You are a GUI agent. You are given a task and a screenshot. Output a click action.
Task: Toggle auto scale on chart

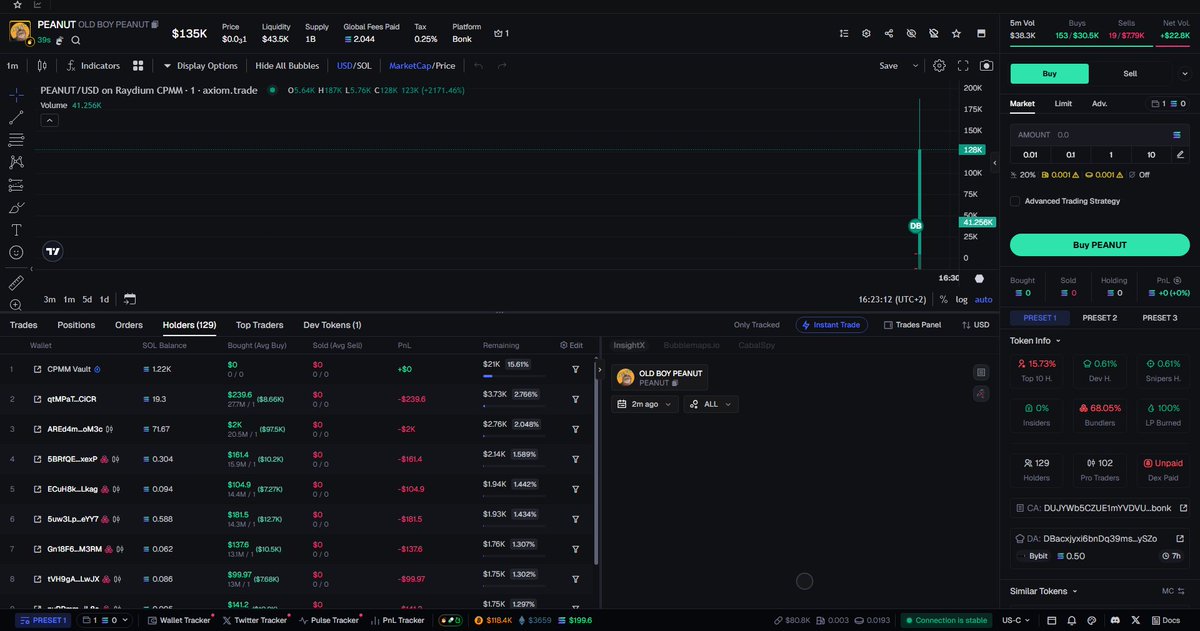tap(984, 299)
